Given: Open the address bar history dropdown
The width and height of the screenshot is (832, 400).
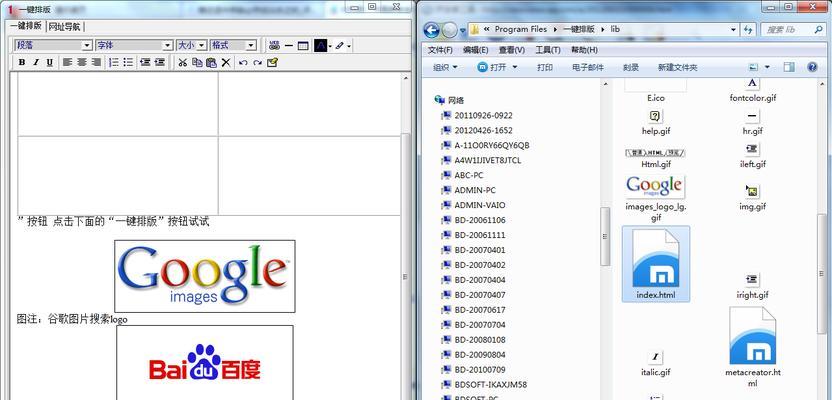Looking at the screenshot, I should click(734, 30).
